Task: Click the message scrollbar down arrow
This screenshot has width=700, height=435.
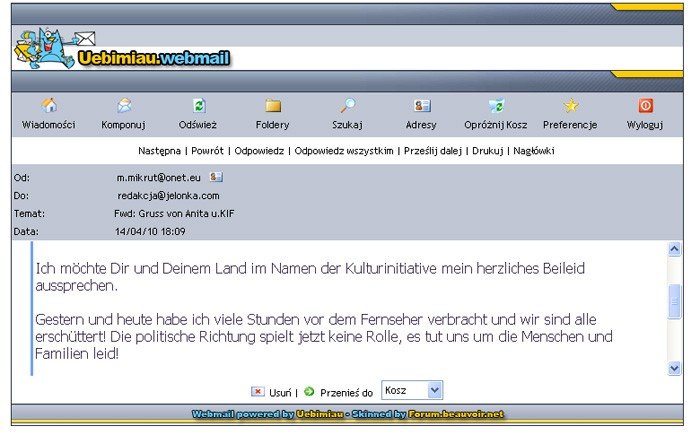Action: tap(674, 368)
